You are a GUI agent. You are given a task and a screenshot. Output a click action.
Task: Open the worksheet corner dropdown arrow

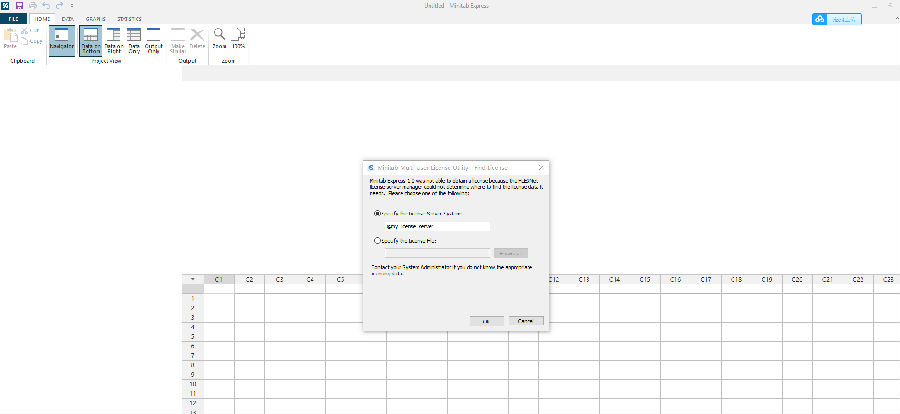pos(193,279)
